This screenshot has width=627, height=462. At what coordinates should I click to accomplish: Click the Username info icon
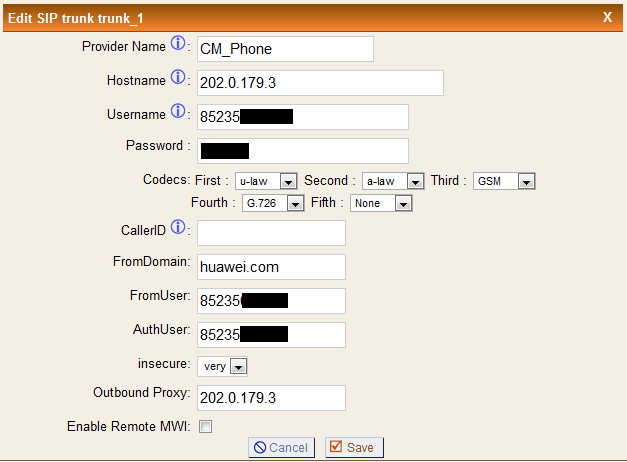click(x=178, y=111)
